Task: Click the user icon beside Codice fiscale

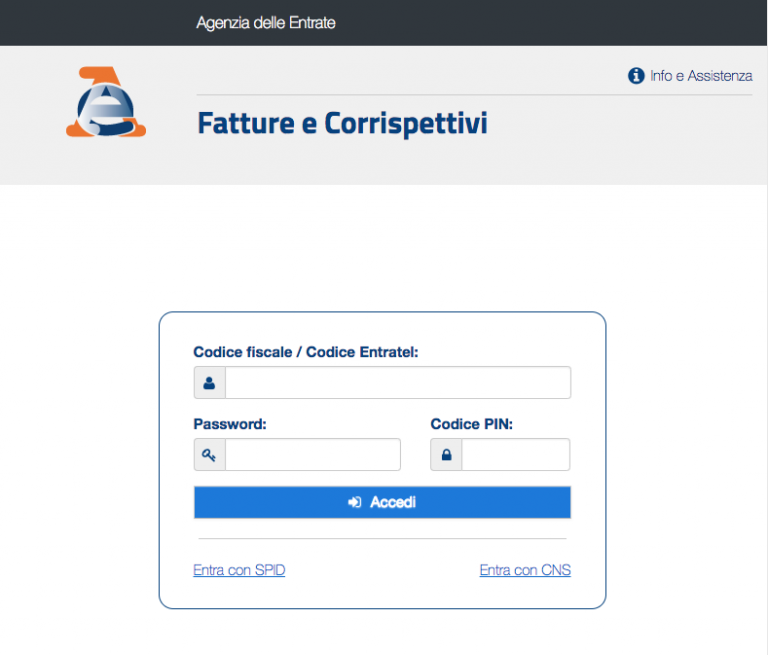Action: (x=210, y=383)
